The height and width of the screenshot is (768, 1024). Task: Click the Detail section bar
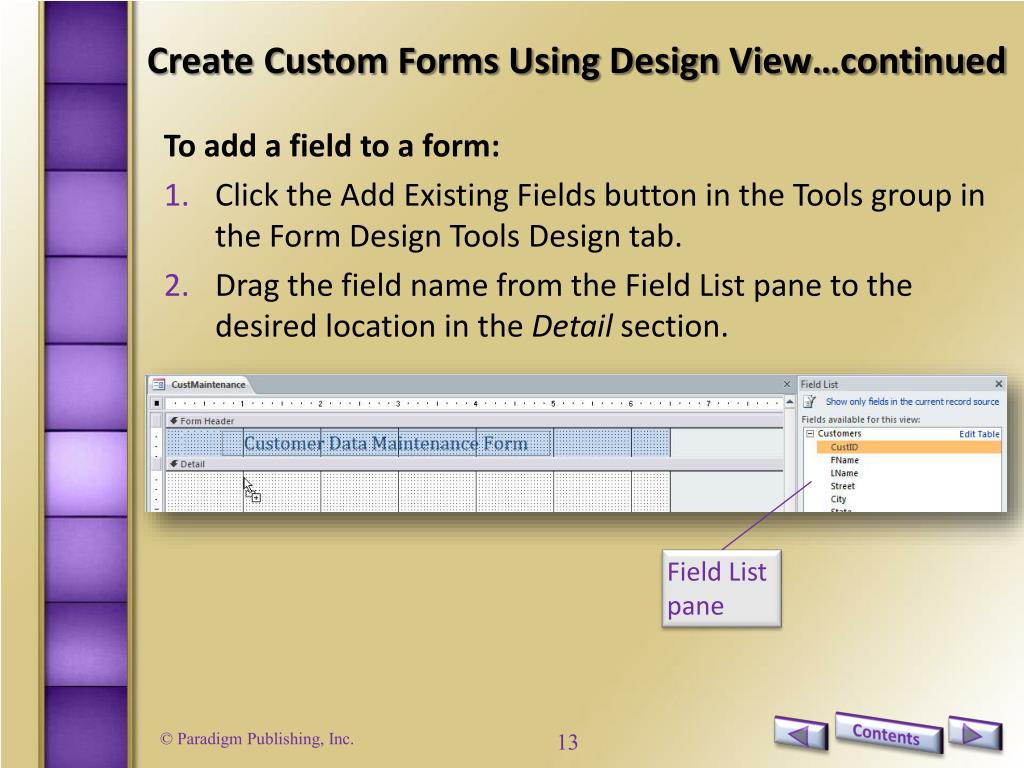click(x=474, y=464)
